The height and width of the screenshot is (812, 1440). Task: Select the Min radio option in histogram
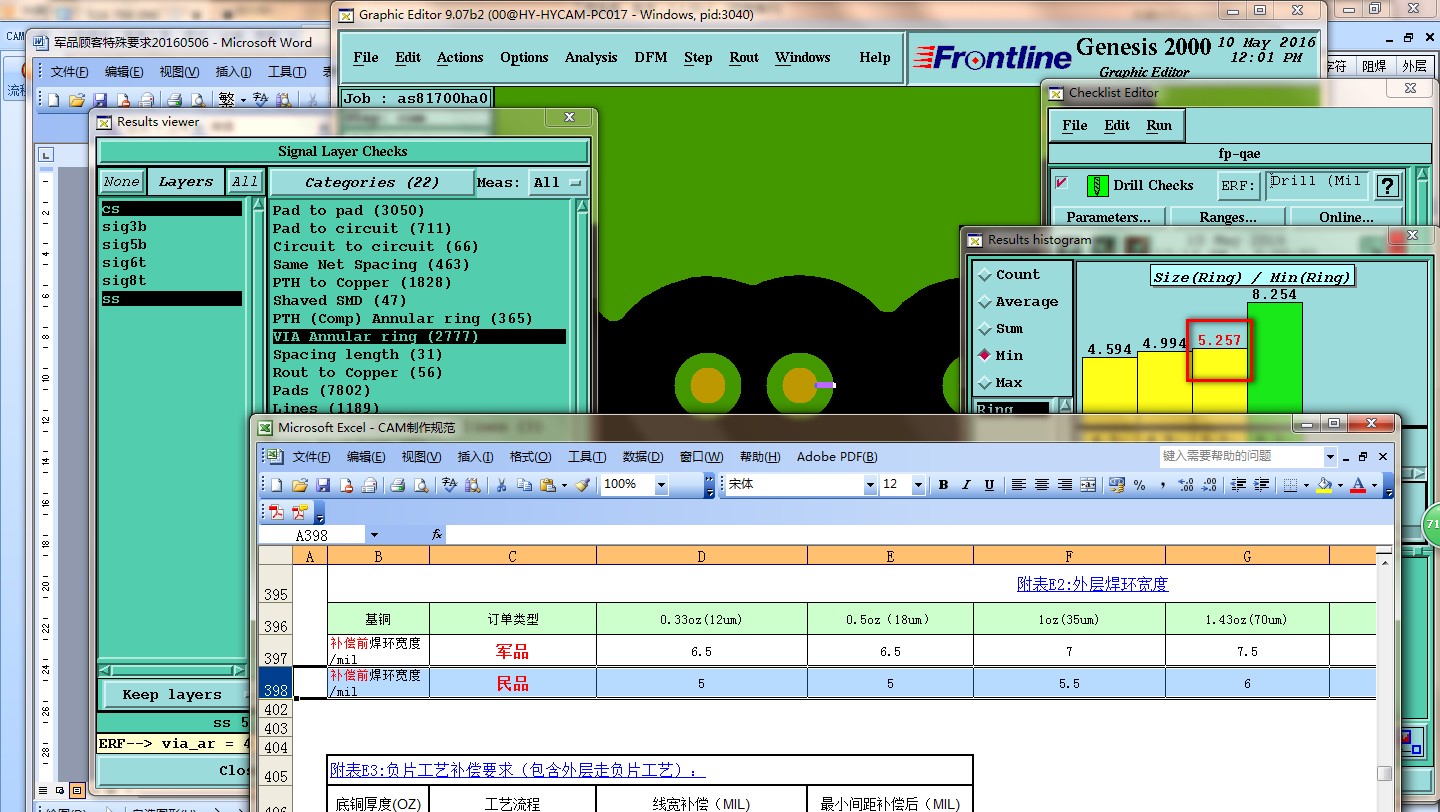point(985,355)
